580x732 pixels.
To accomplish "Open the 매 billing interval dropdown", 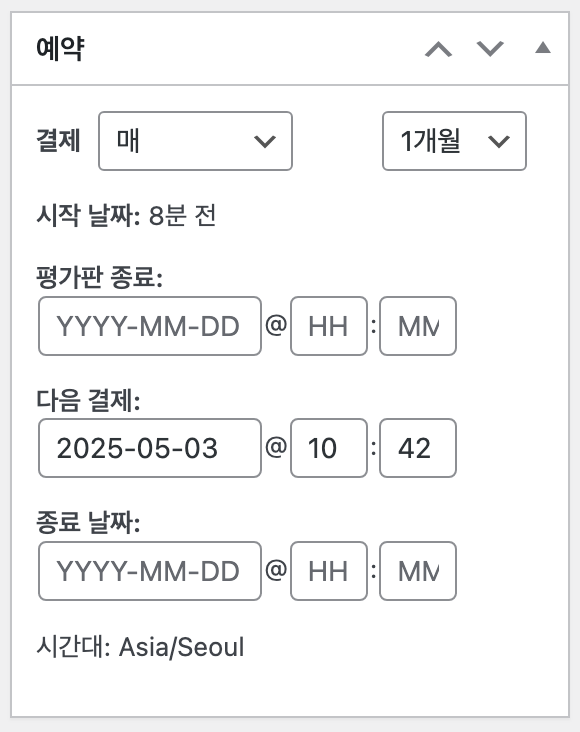I will [x=195, y=141].
